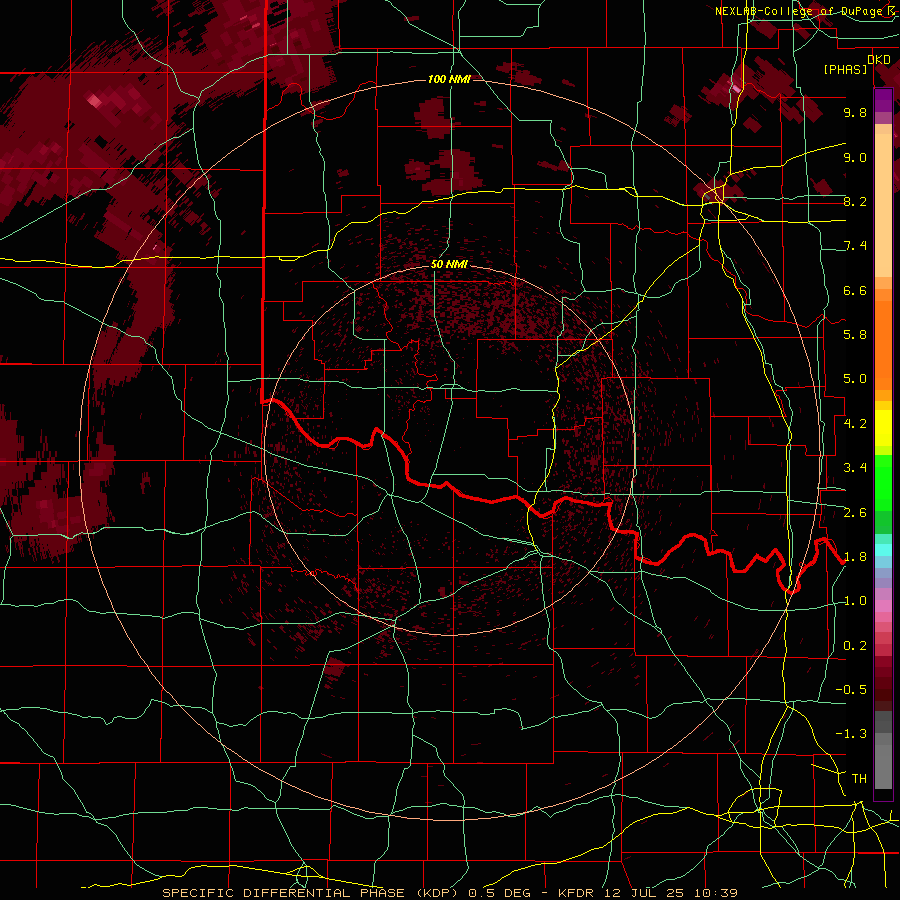This screenshot has width=900, height=900.
Task: Pick the light peach color bar segment
Action: pos(883,207)
